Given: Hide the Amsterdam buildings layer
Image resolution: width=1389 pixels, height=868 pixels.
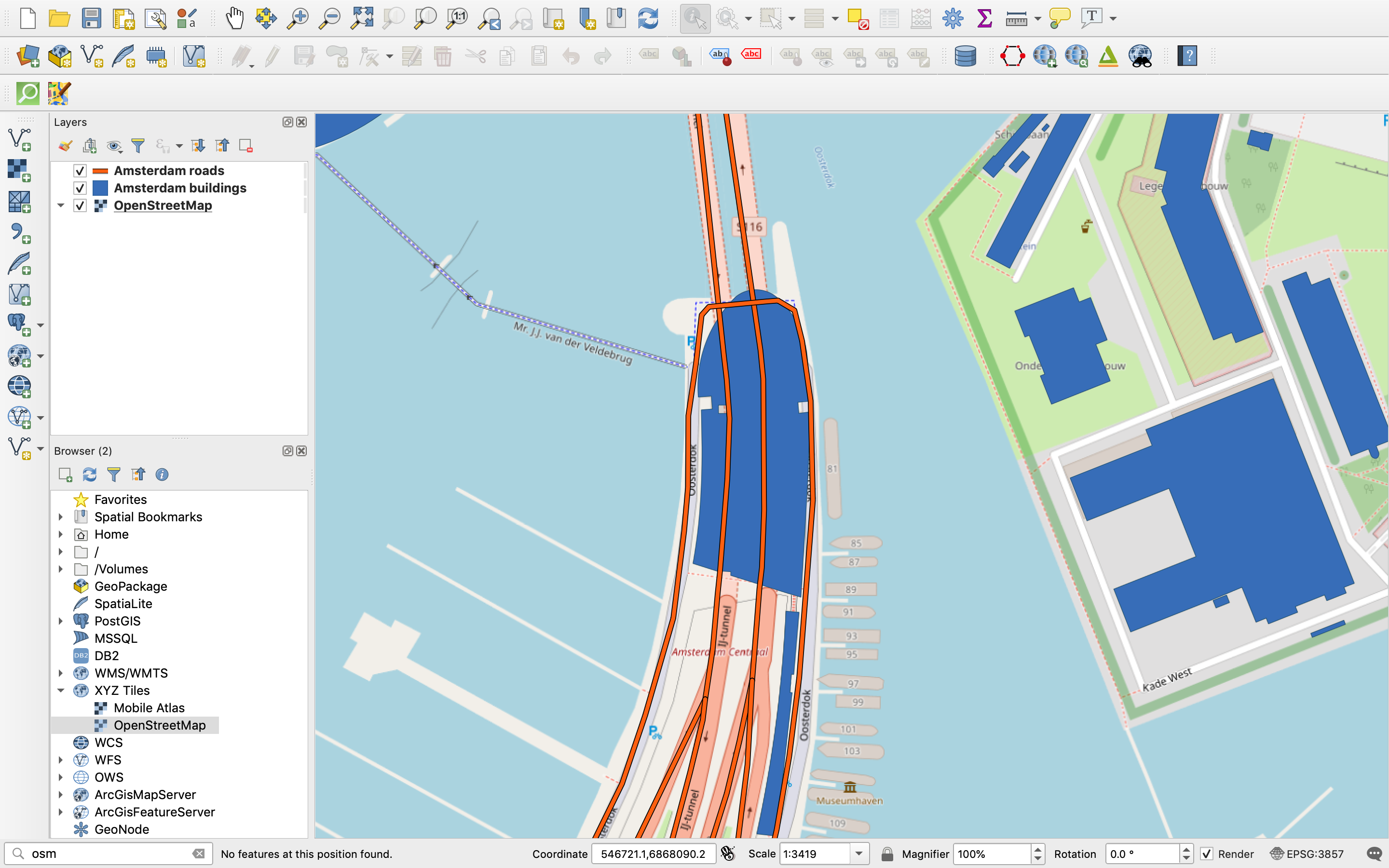Looking at the screenshot, I should [x=80, y=188].
